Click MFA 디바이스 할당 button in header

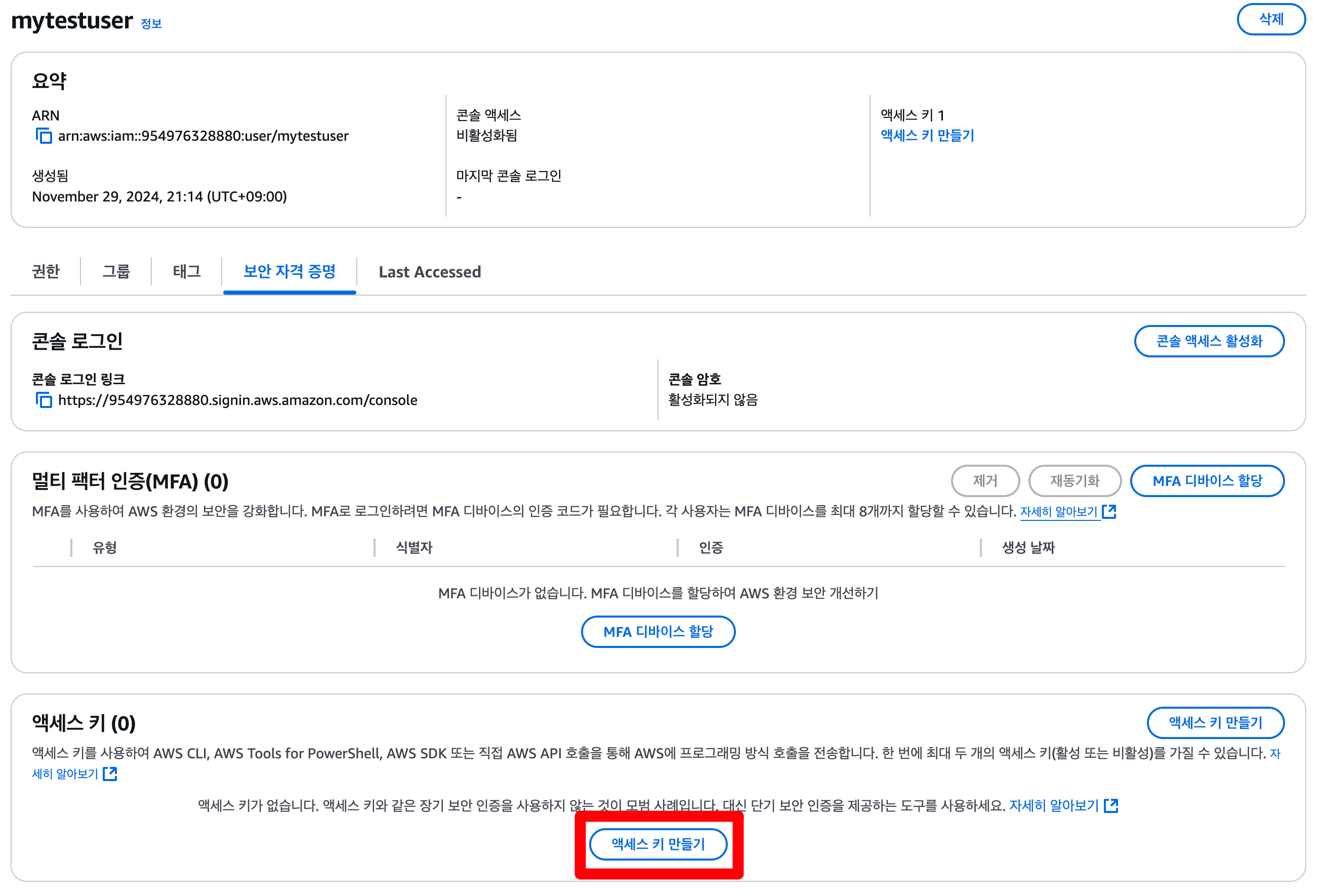(1207, 481)
